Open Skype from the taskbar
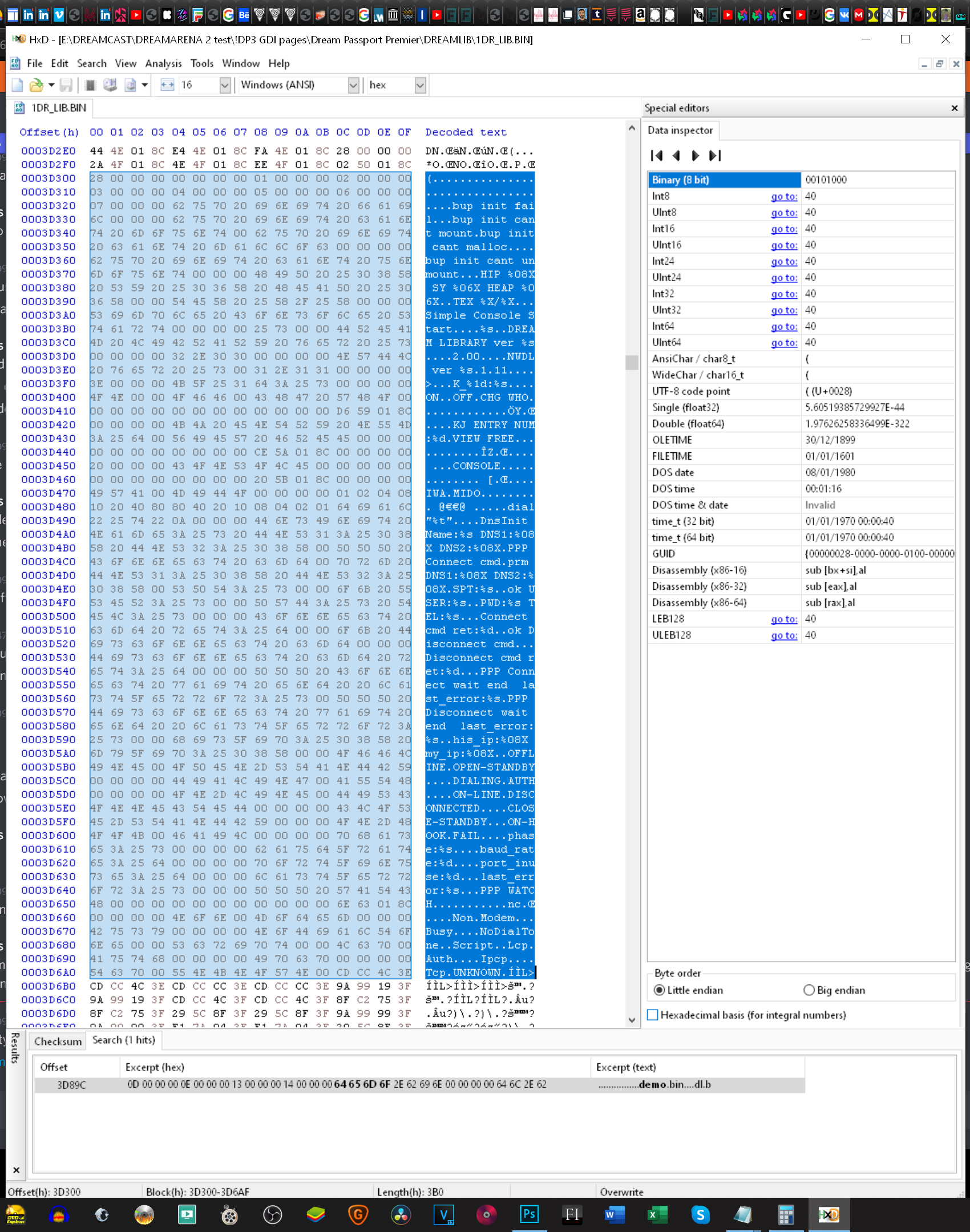Image resolution: width=970 pixels, height=1232 pixels. 700,1214
